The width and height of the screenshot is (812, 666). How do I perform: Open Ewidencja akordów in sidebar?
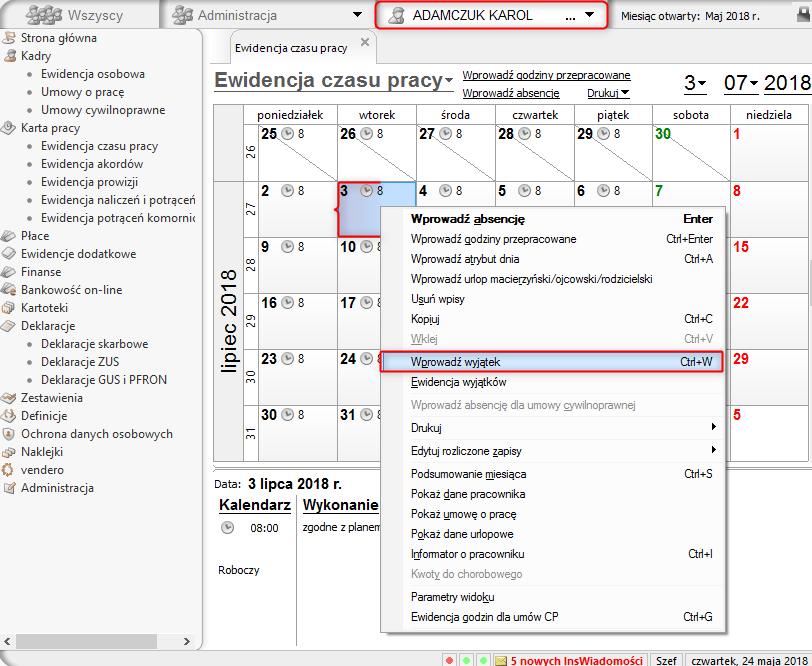[92, 164]
